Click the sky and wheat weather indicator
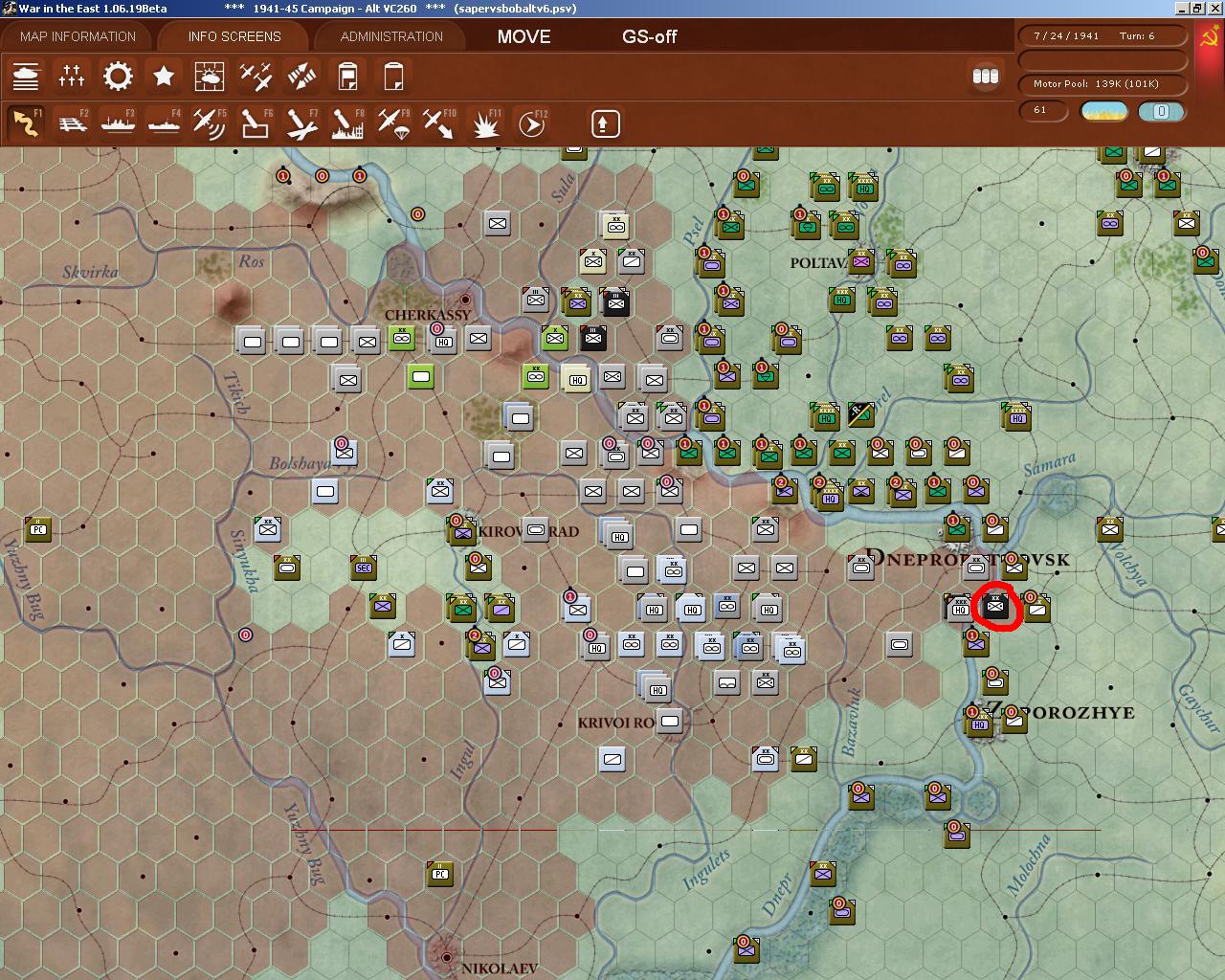1225x980 pixels. pos(1103,111)
